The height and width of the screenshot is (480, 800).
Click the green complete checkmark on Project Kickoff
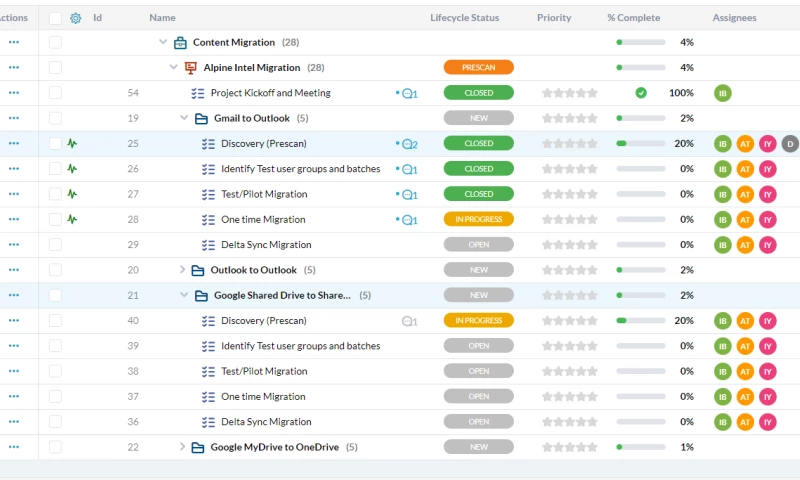[x=641, y=93]
